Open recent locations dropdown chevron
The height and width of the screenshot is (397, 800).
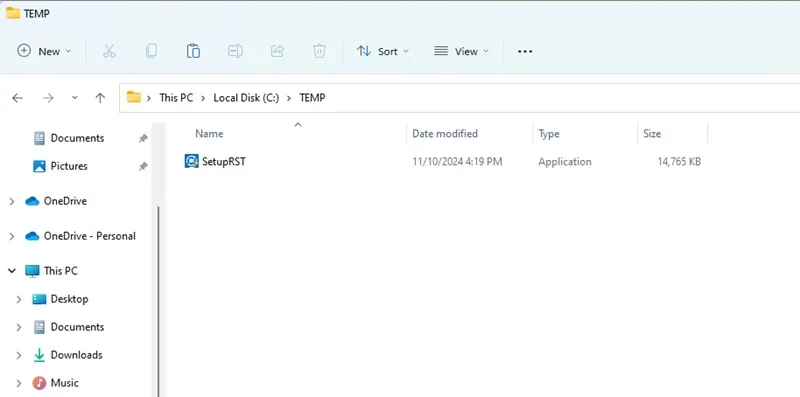coord(74,98)
